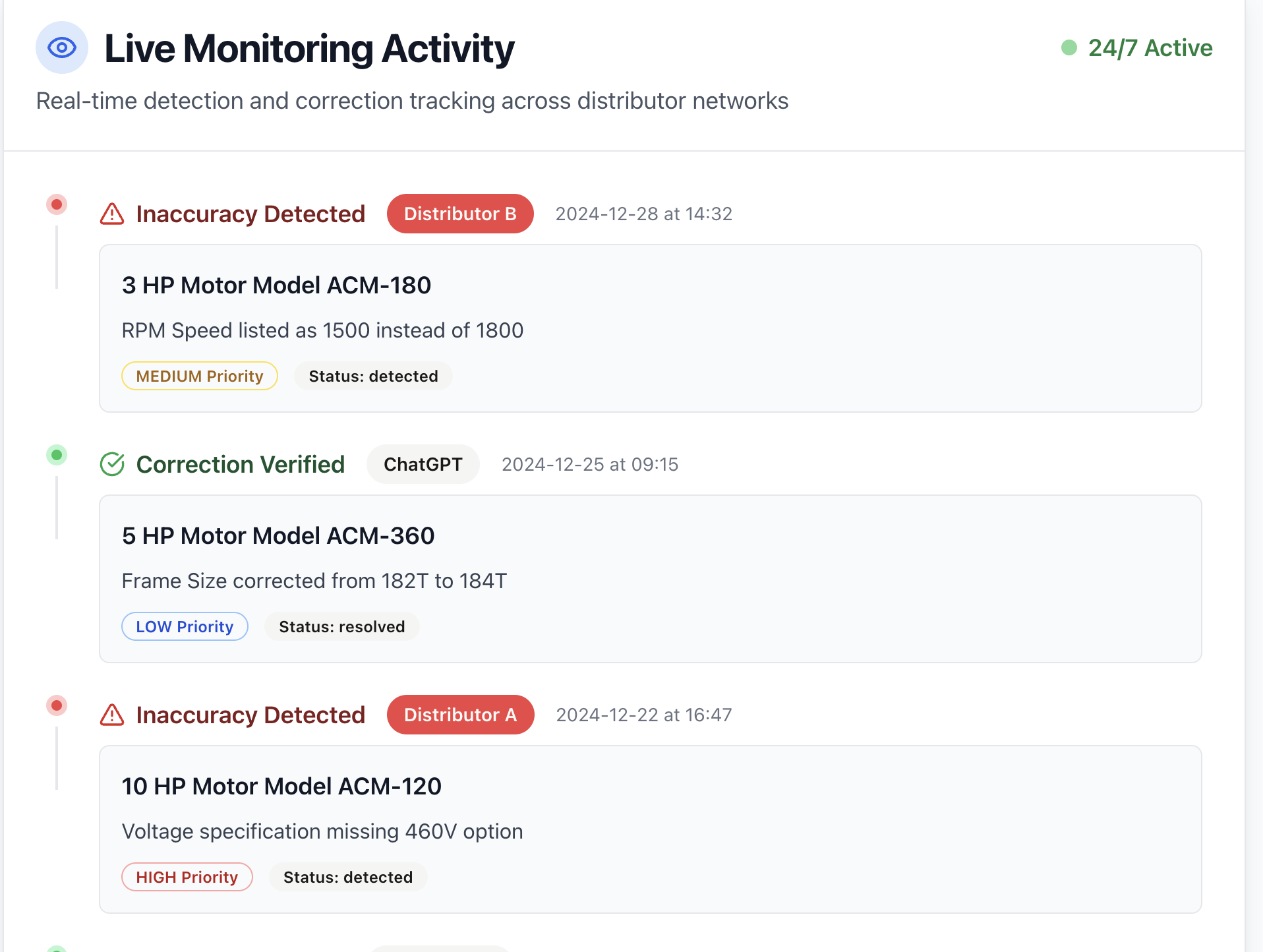This screenshot has width=1263, height=952.
Task: Click the Distributor A badge
Action: click(460, 715)
